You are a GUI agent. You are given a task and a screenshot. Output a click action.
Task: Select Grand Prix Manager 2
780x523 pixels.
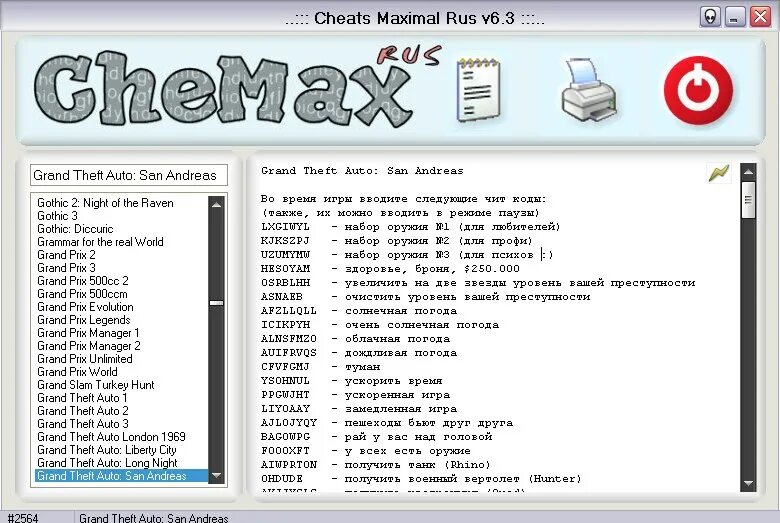coord(89,345)
